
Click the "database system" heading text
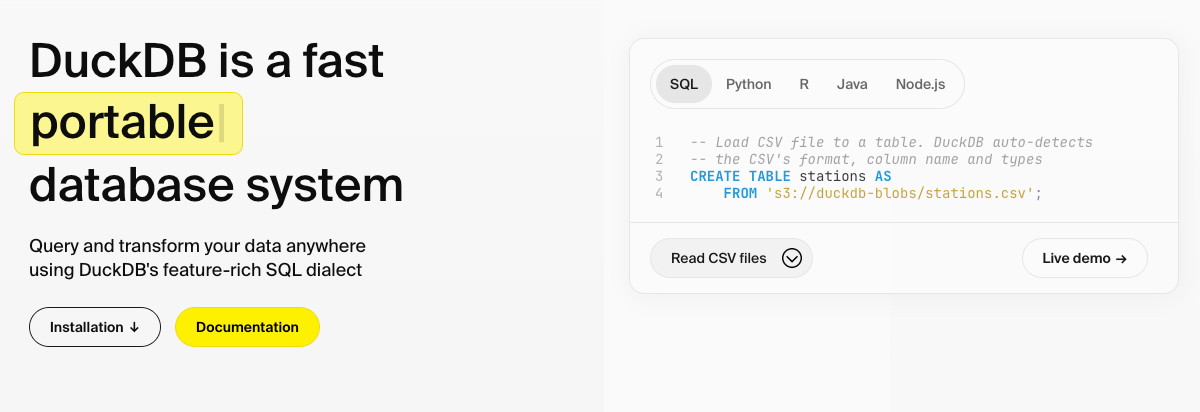(x=216, y=185)
